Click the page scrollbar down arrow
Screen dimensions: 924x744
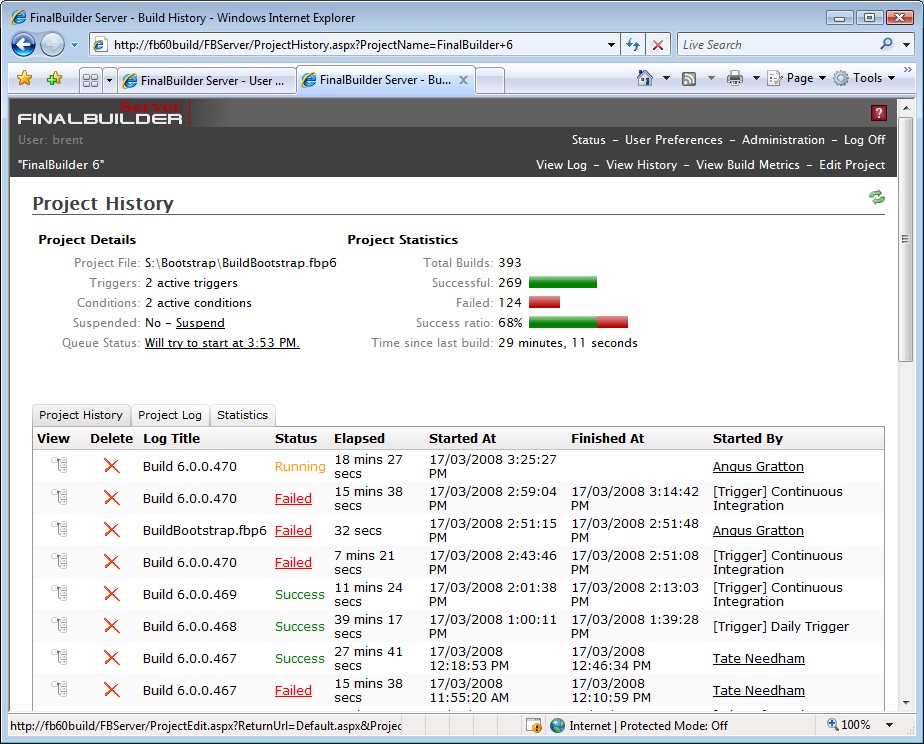tap(906, 702)
